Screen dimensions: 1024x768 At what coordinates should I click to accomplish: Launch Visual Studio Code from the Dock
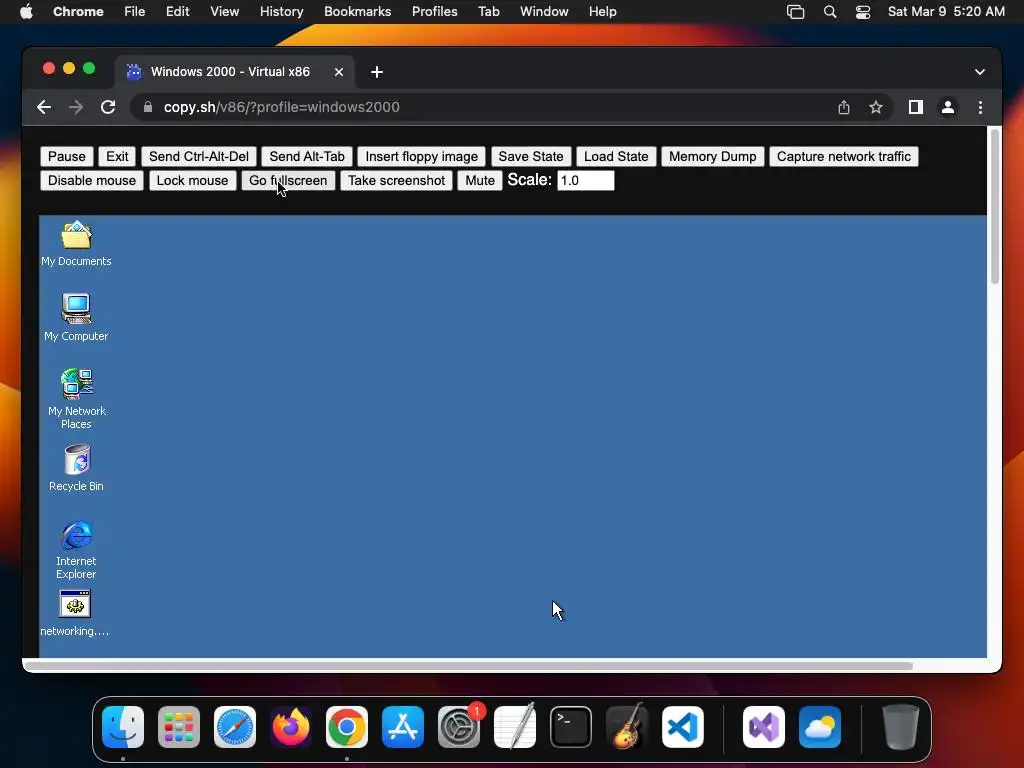(683, 726)
